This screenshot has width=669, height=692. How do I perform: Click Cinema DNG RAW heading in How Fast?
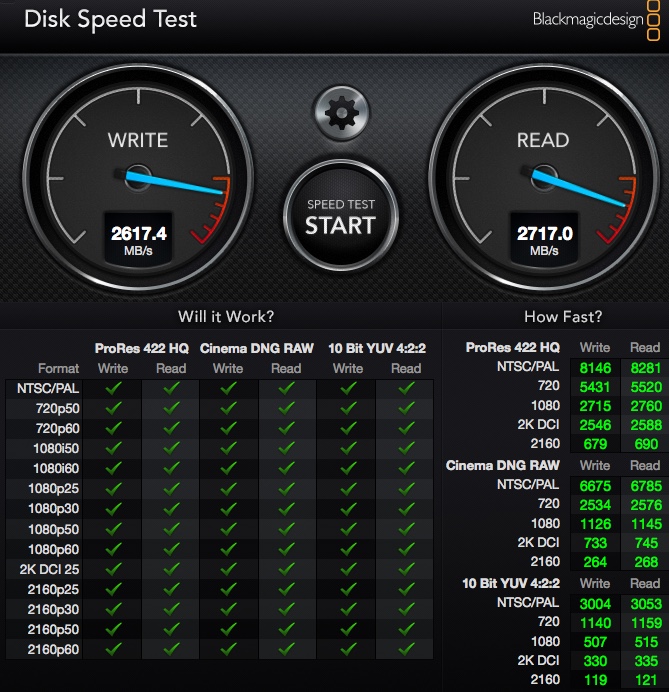click(x=503, y=465)
